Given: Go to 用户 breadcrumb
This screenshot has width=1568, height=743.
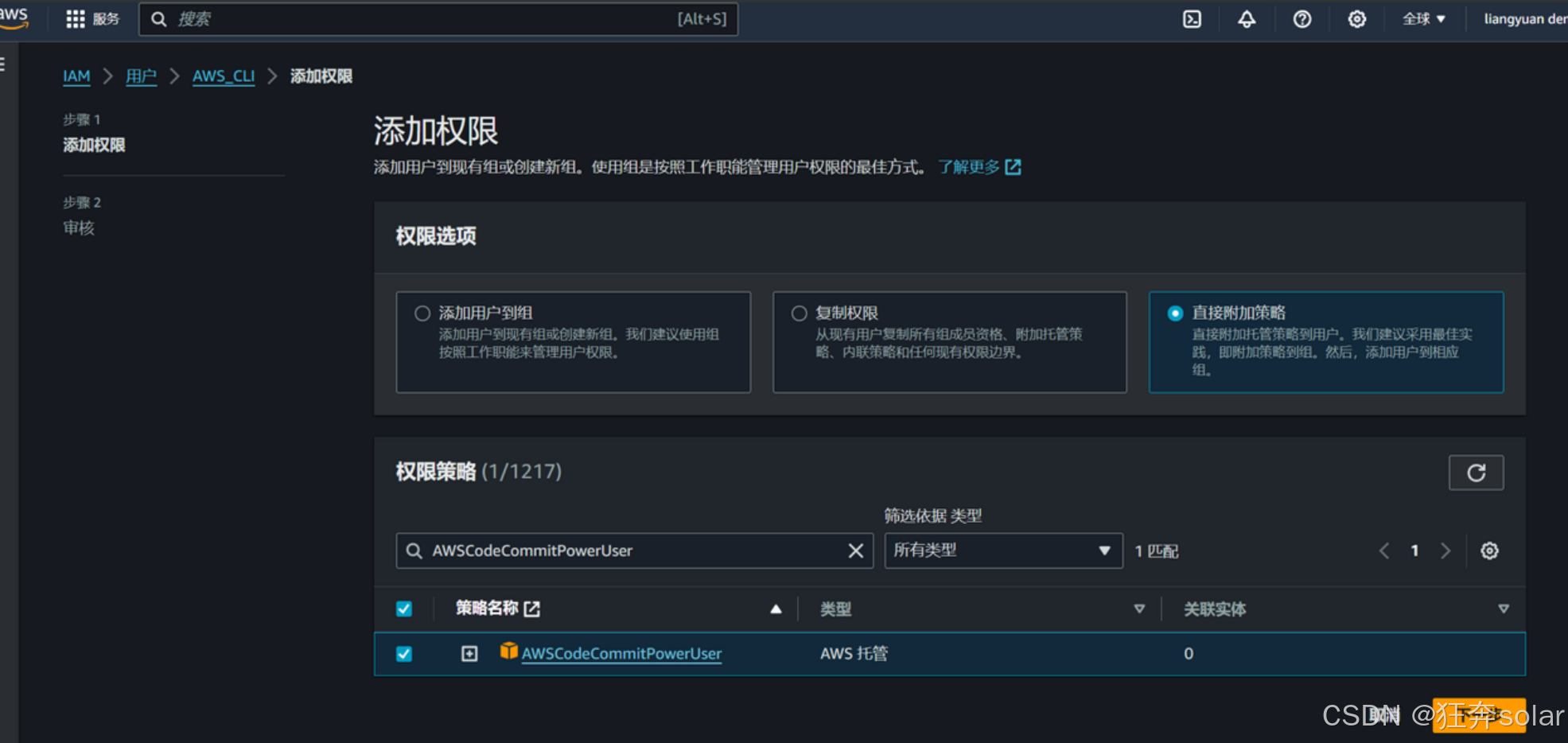Looking at the screenshot, I should click(x=141, y=76).
